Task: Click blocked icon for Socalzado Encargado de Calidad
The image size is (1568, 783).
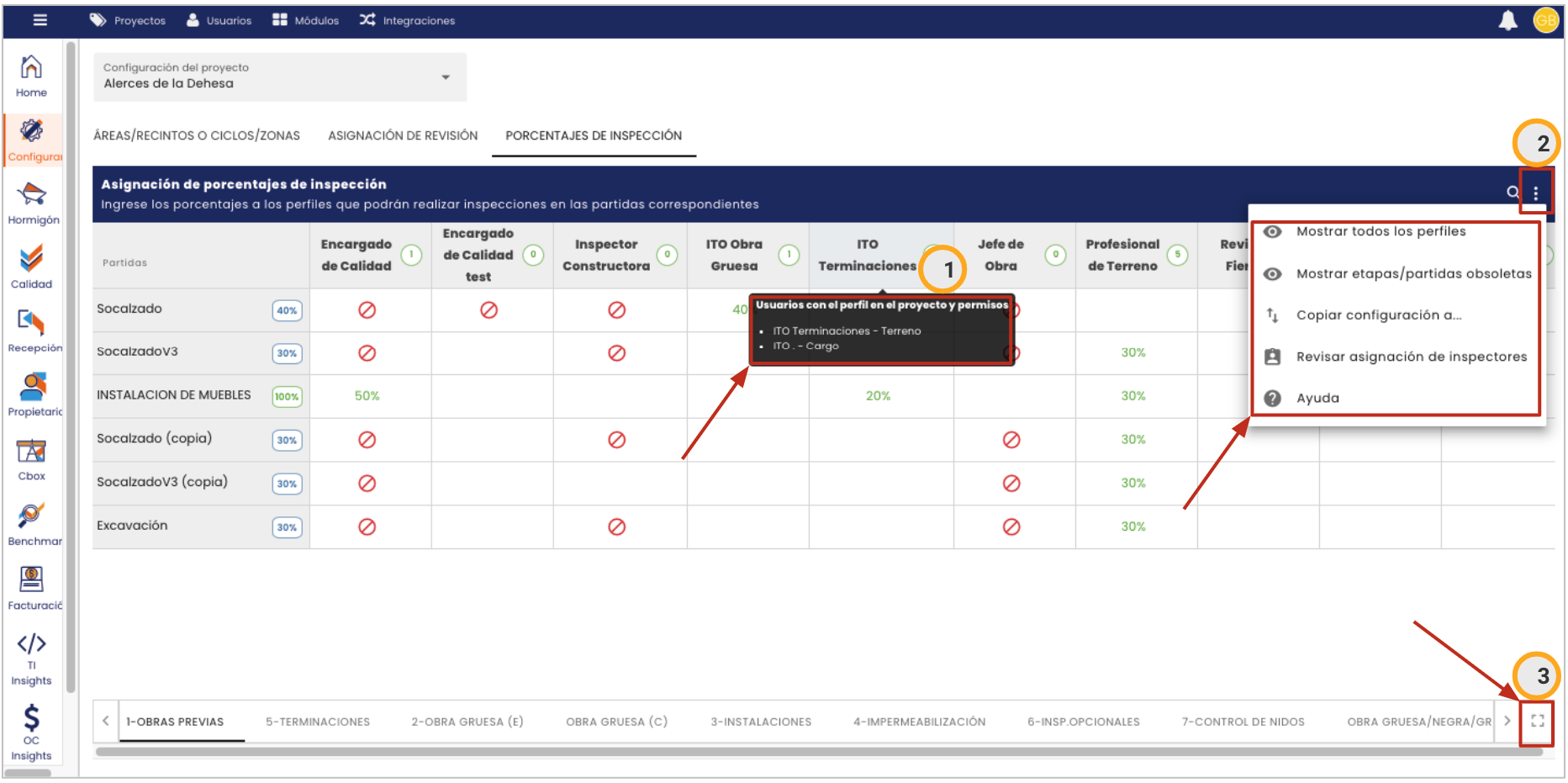Action: [x=367, y=310]
